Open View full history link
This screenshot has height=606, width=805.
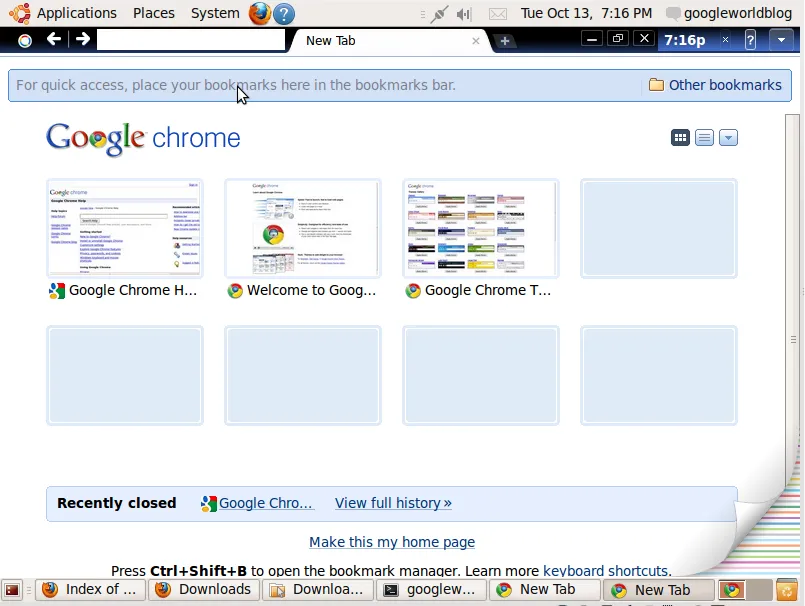click(x=393, y=503)
